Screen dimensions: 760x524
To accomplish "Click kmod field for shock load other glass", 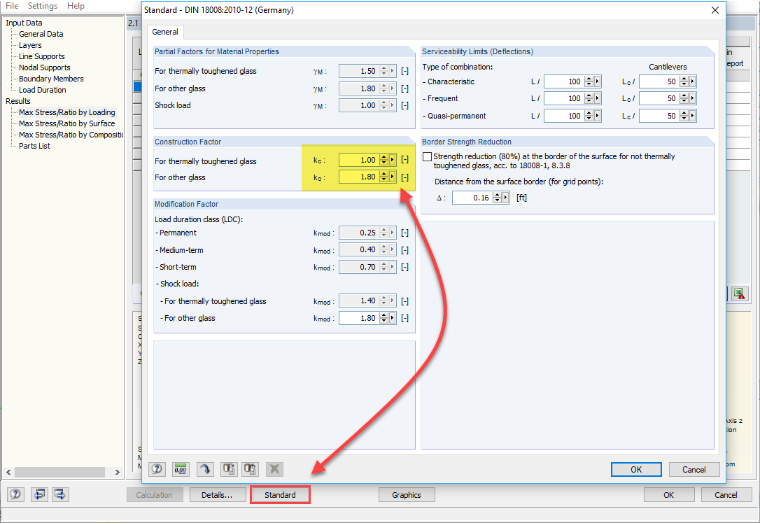I will (359, 318).
